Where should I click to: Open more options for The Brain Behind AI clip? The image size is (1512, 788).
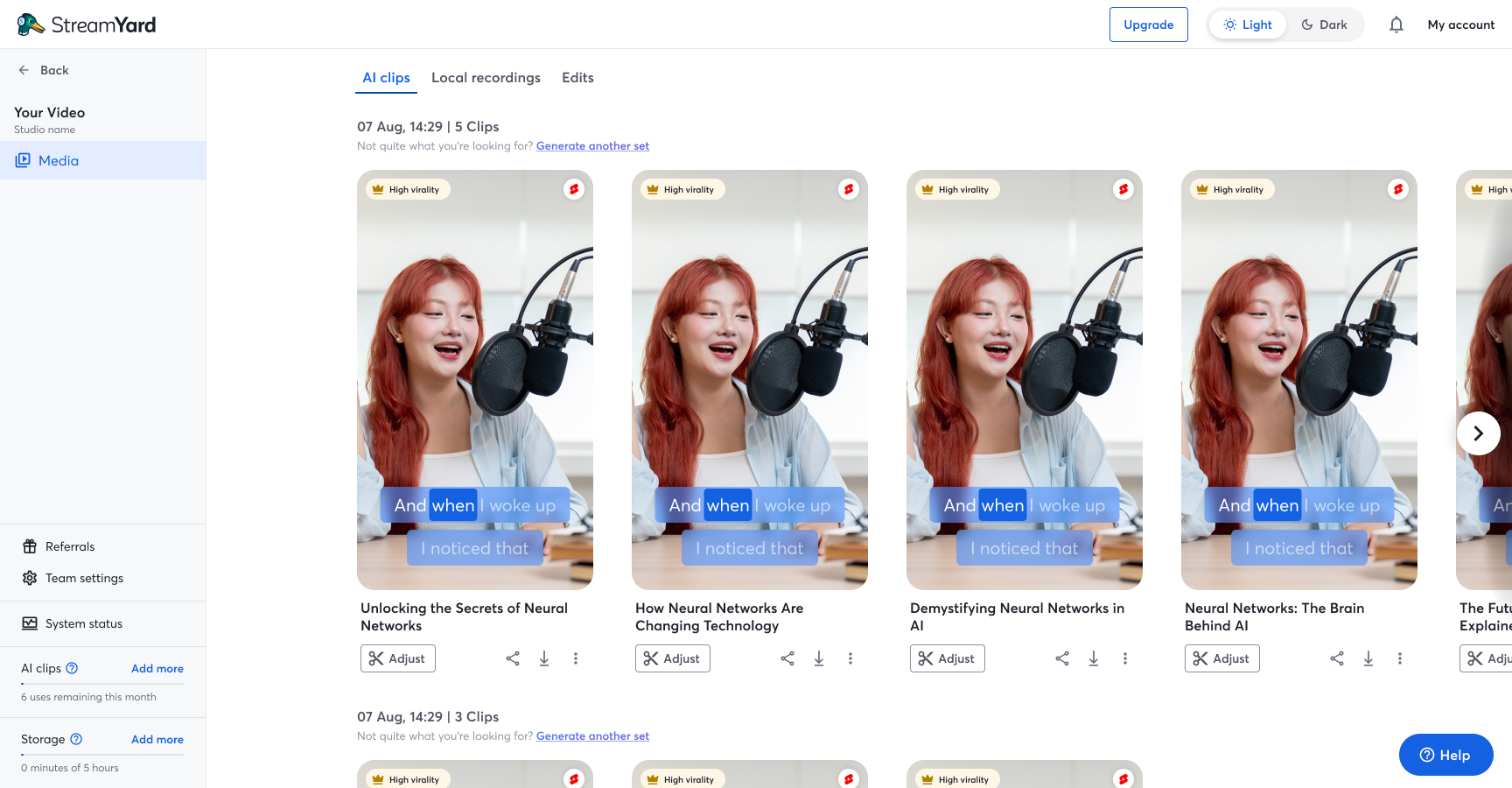point(1400,658)
